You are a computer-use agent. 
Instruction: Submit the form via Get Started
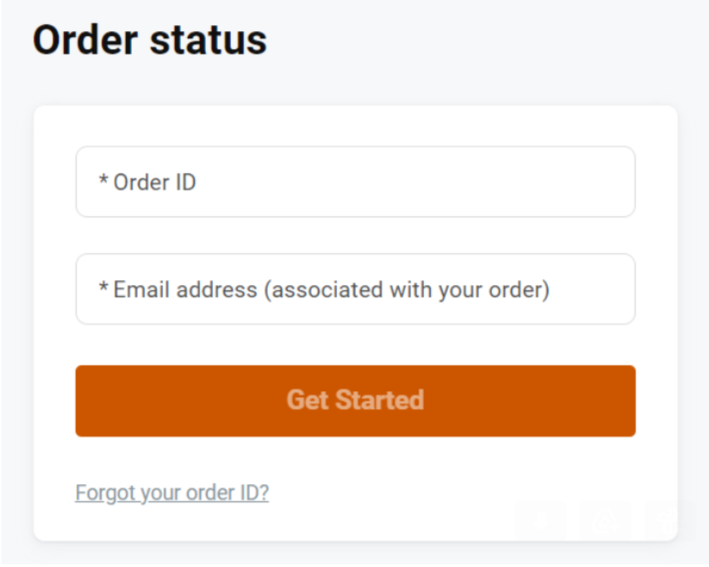(x=355, y=401)
